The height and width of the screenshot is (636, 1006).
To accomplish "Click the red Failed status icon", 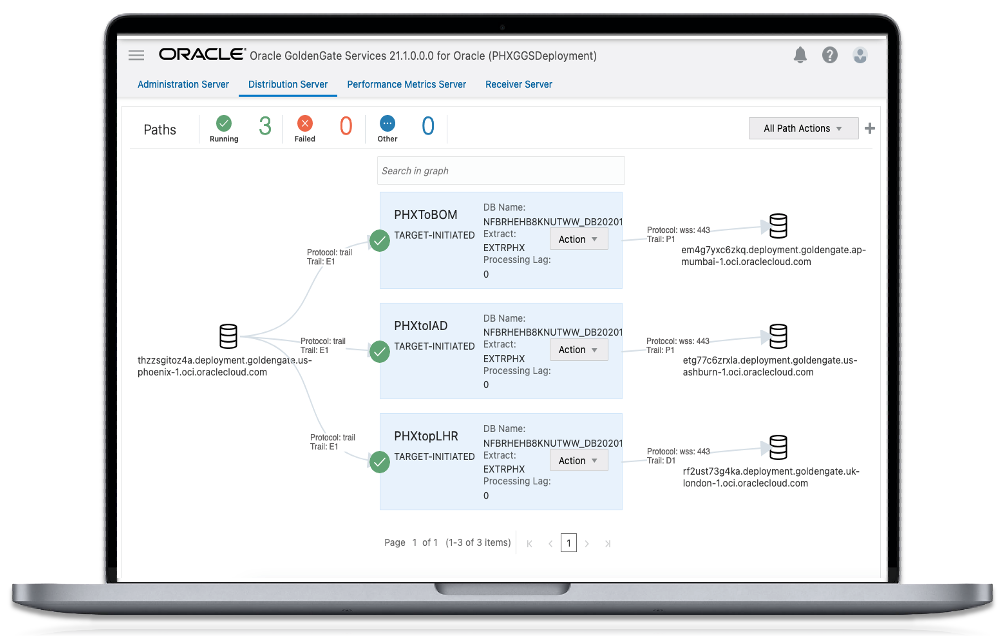I will (x=305, y=123).
